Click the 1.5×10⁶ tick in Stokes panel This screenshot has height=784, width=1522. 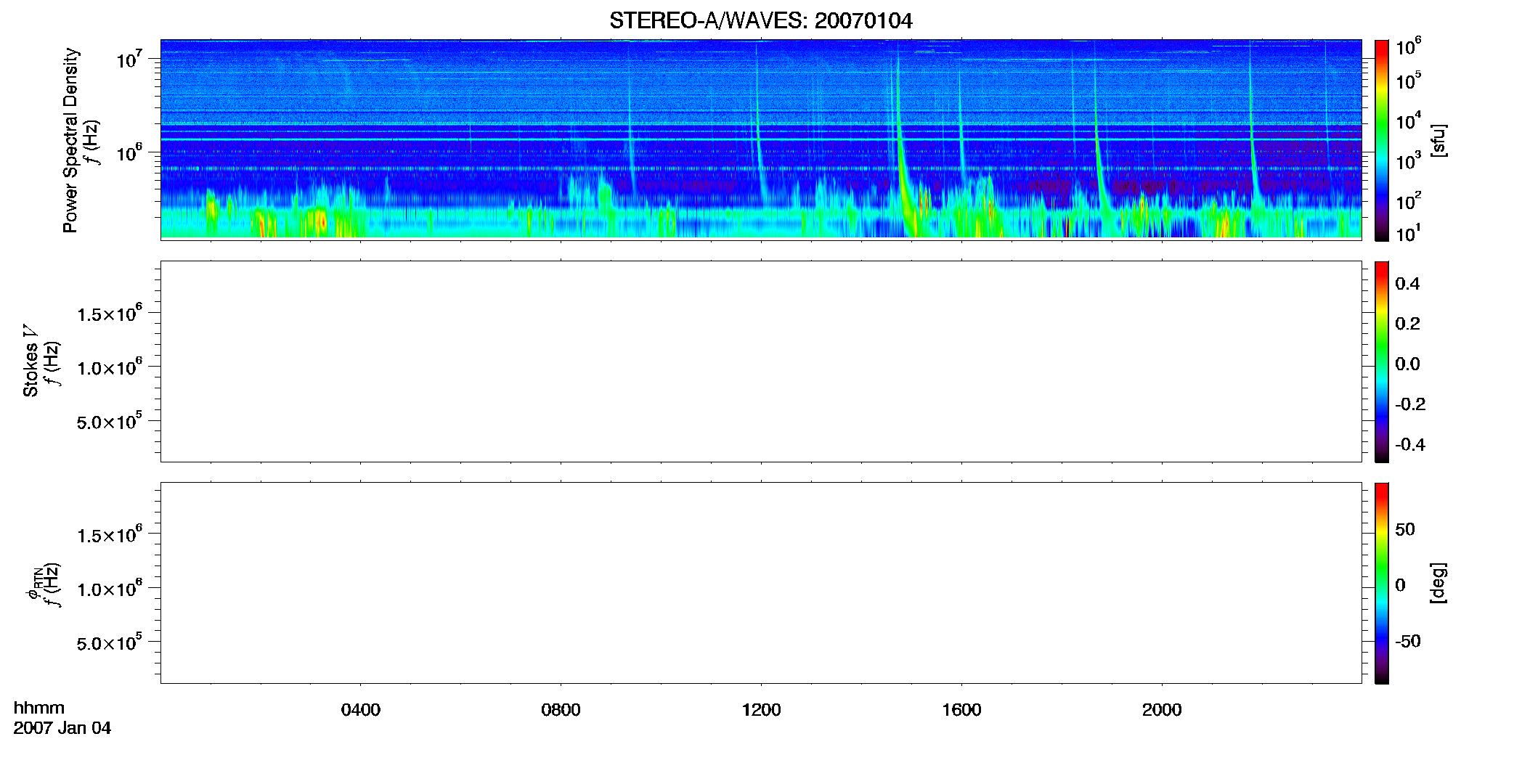pyautogui.click(x=110, y=314)
